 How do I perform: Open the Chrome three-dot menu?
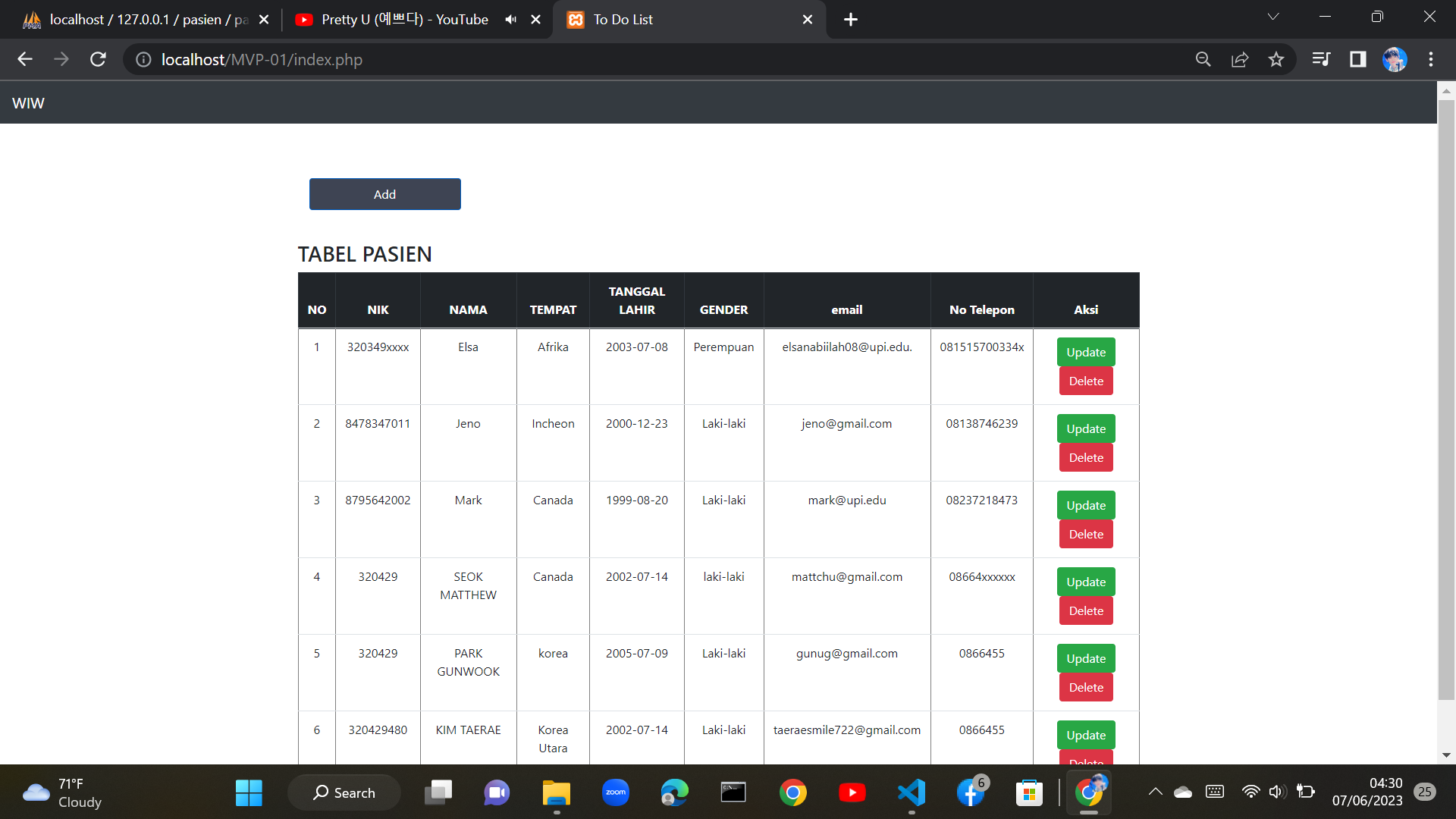pos(1432,59)
